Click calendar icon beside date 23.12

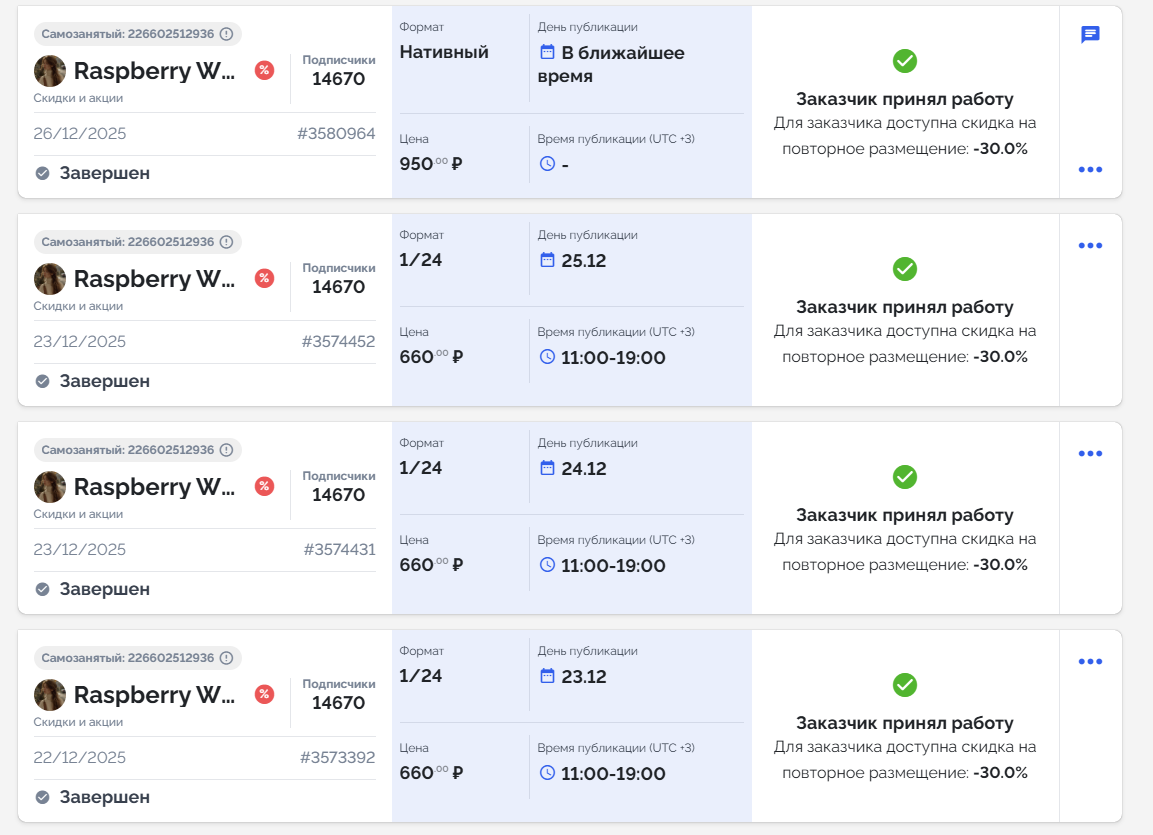point(547,676)
